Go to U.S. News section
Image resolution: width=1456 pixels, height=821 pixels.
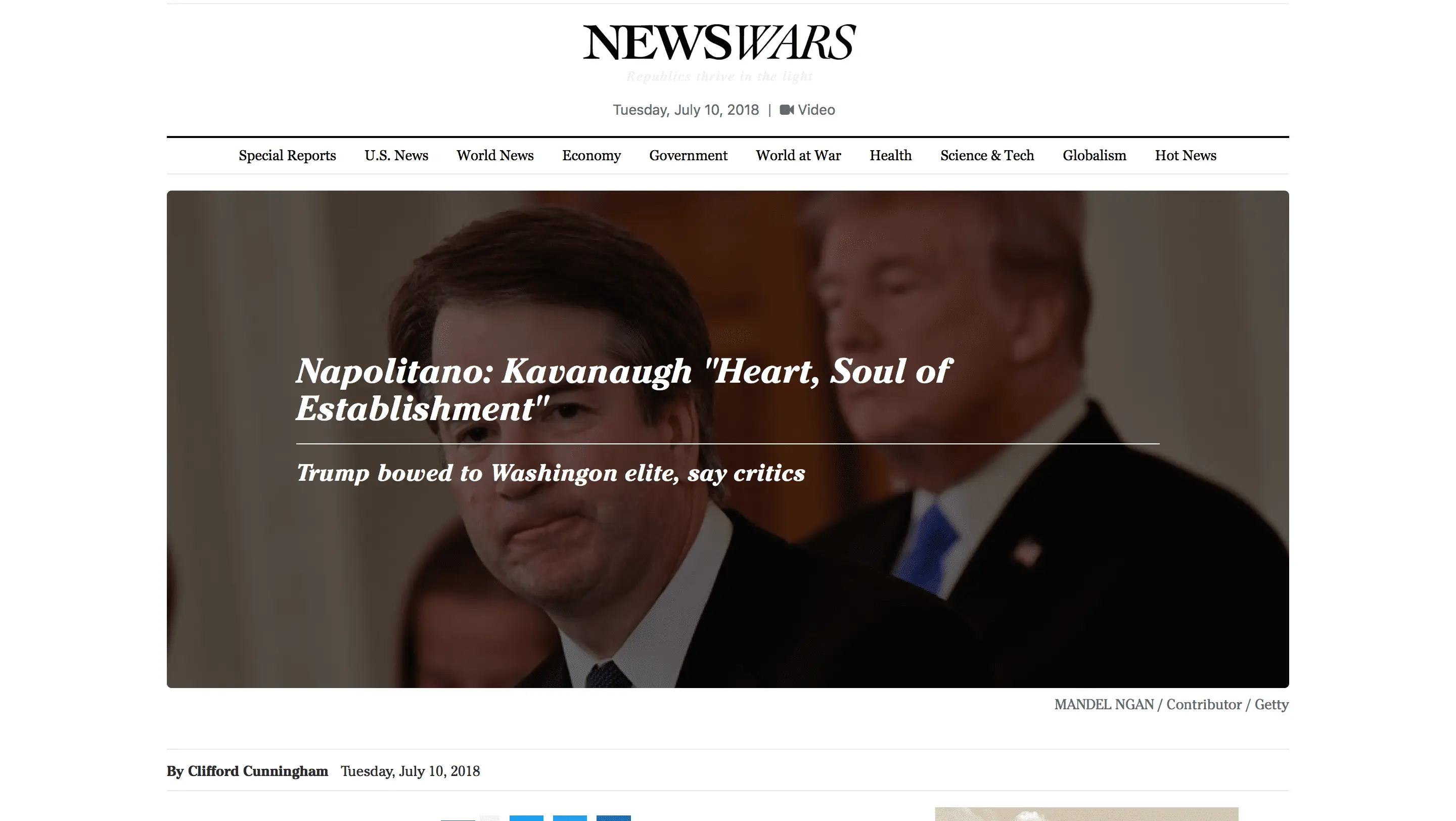pyautogui.click(x=396, y=155)
